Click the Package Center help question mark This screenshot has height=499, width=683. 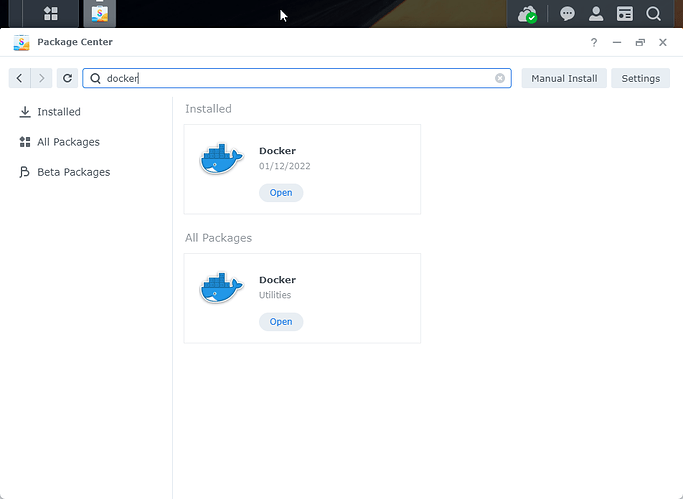[x=594, y=43]
